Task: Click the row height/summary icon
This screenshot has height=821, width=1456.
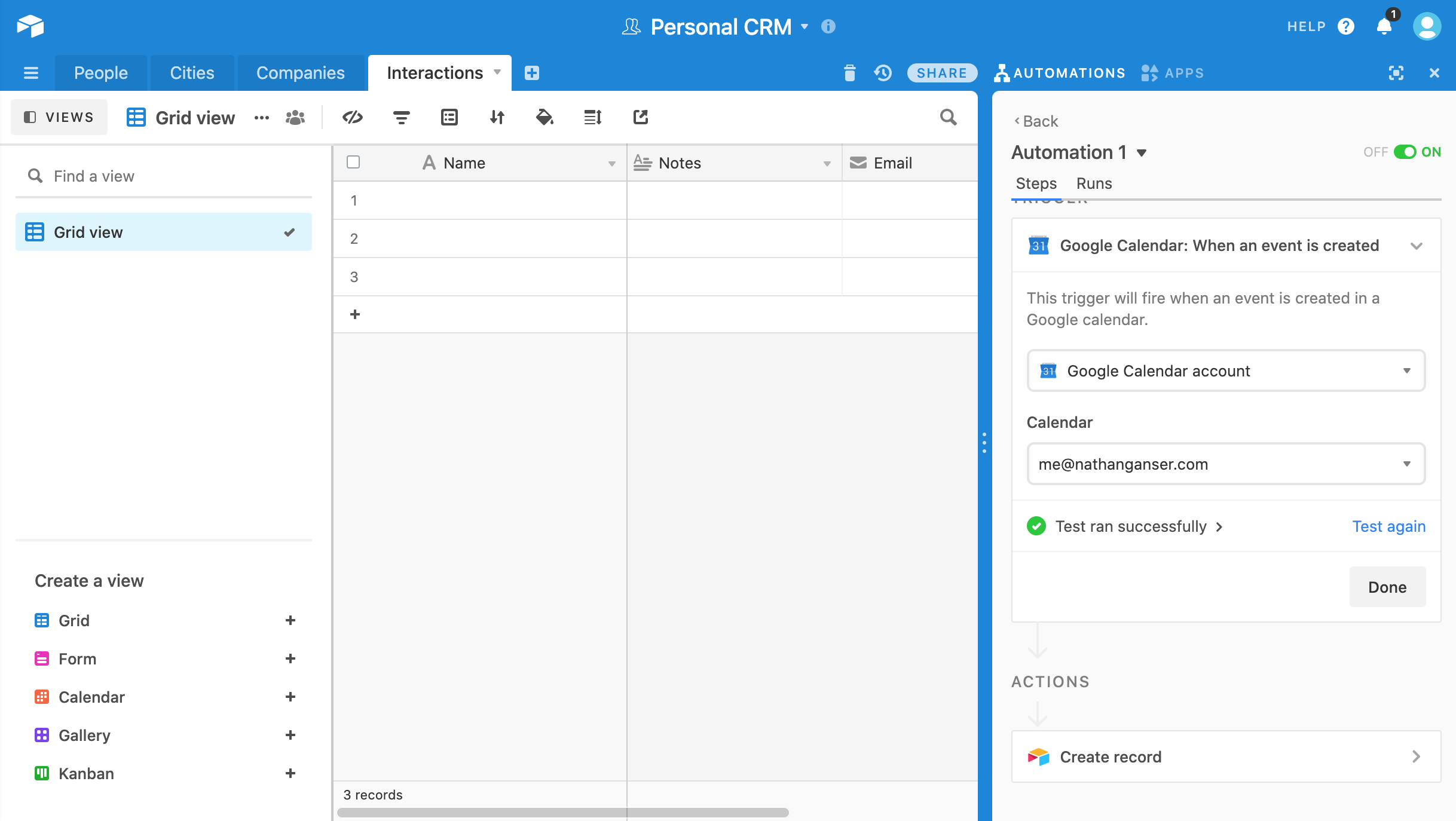Action: pos(593,117)
